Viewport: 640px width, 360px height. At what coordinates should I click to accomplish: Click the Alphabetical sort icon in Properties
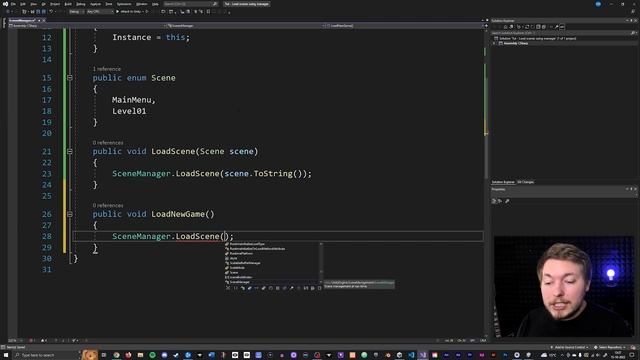point(500,201)
